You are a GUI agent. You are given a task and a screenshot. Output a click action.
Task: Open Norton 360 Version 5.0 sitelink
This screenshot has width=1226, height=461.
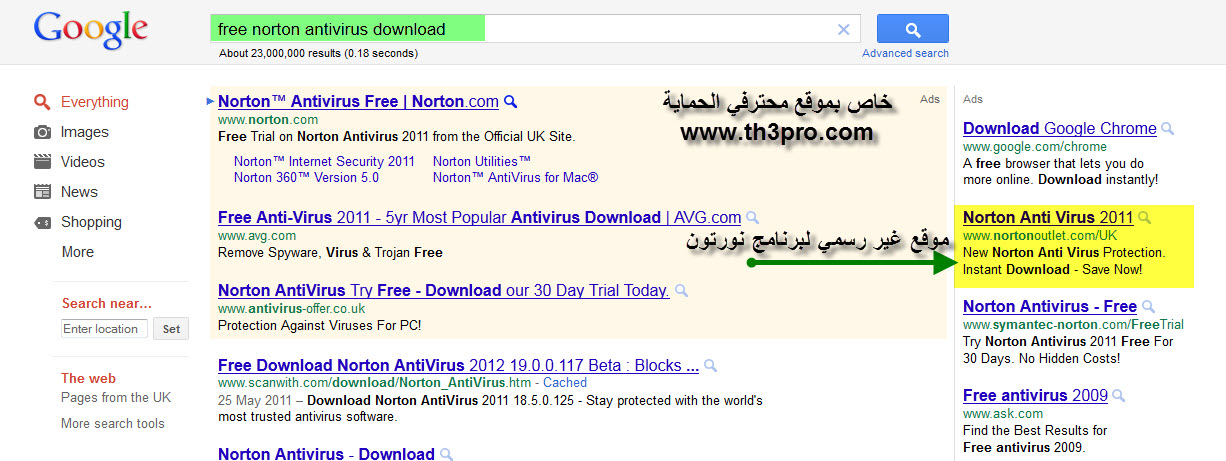pyautogui.click(x=306, y=177)
